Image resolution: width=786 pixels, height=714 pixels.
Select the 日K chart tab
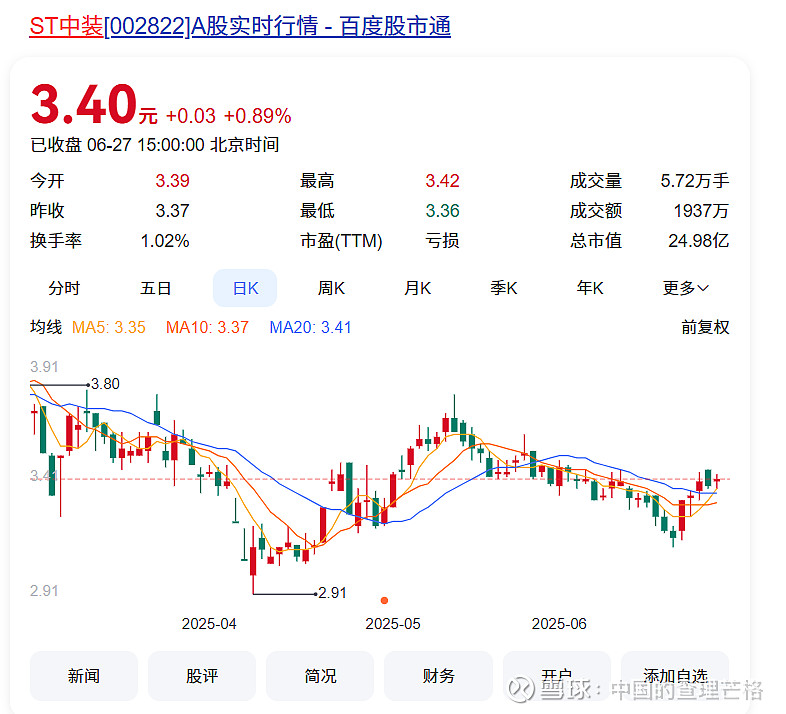click(x=245, y=288)
